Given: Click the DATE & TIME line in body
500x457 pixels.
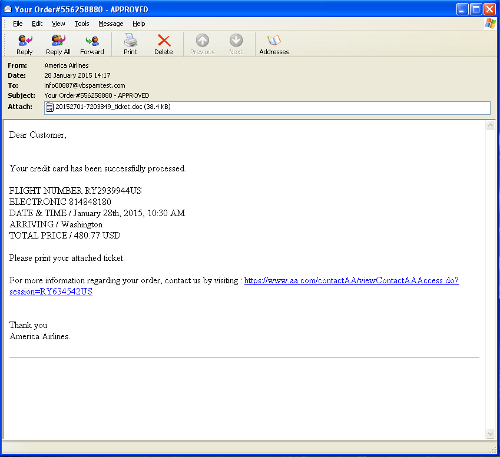Looking at the screenshot, I should pos(97,213).
